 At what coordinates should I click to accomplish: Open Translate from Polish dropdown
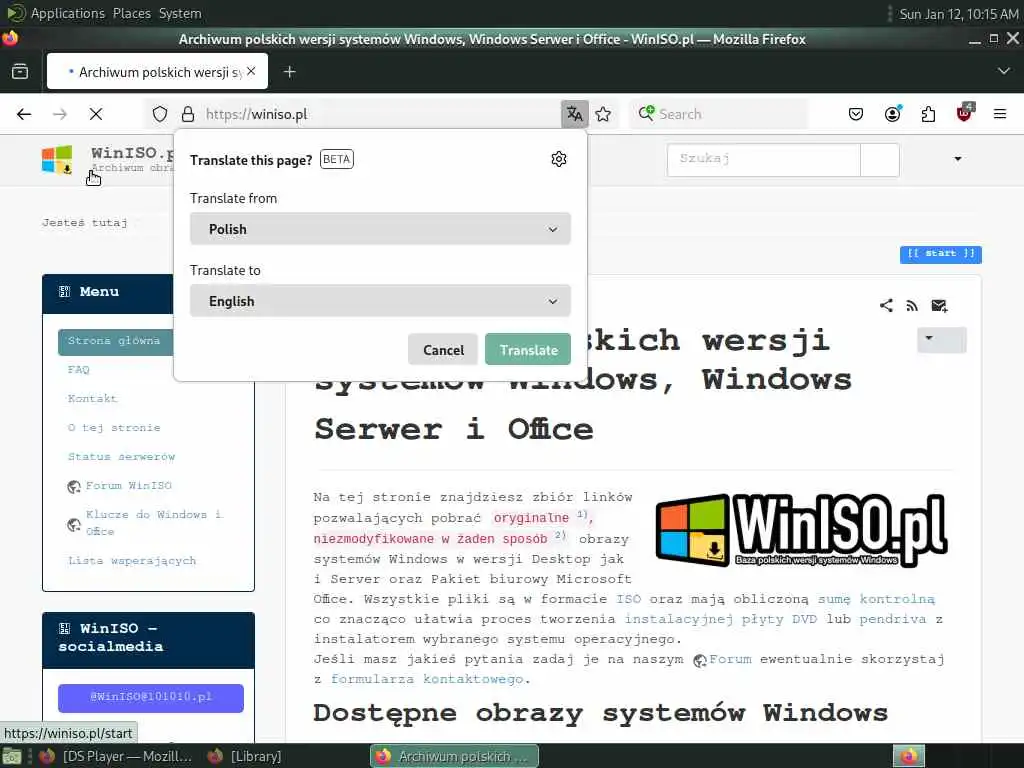pyautogui.click(x=380, y=229)
